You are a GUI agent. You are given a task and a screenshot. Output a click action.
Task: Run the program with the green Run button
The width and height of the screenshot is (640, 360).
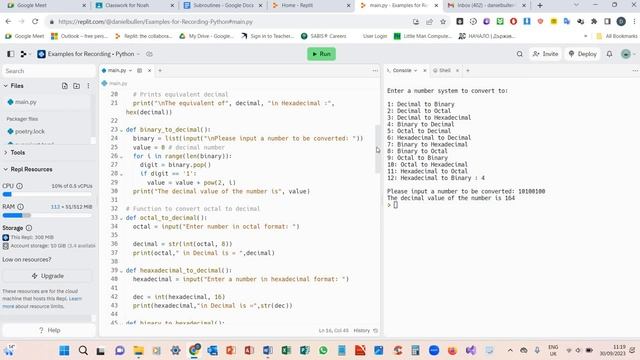[x=321, y=54]
